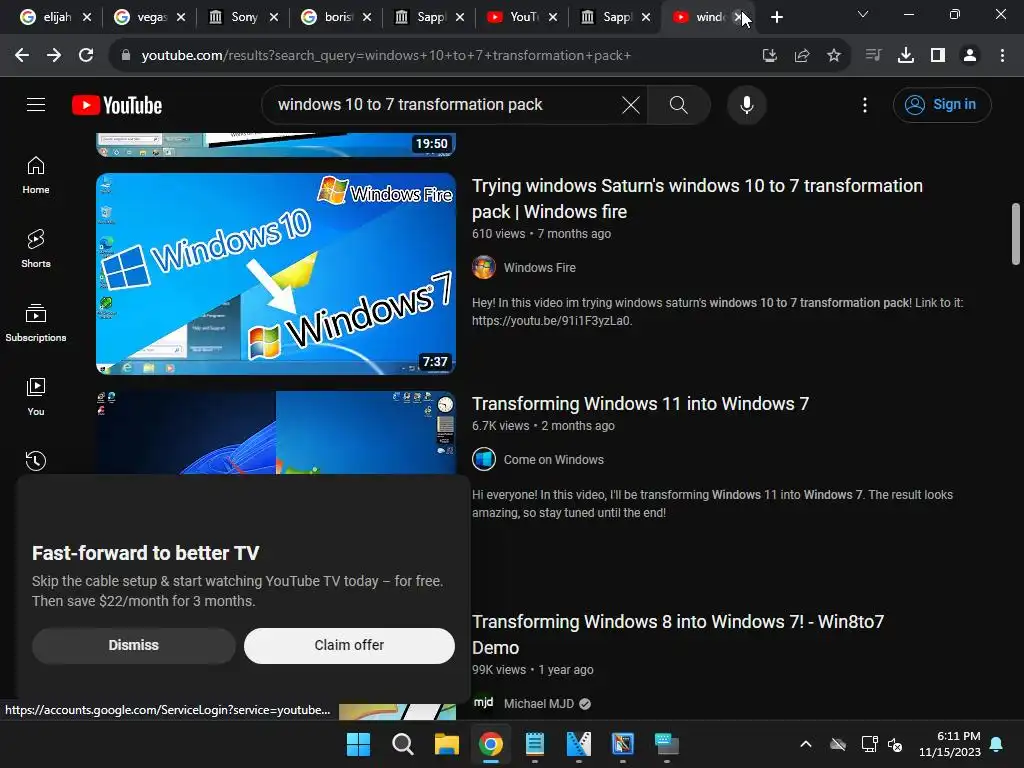Open the YouTube hamburger guide menu
Image resolution: width=1024 pixels, height=768 pixels.
click(x=36, y=104)
